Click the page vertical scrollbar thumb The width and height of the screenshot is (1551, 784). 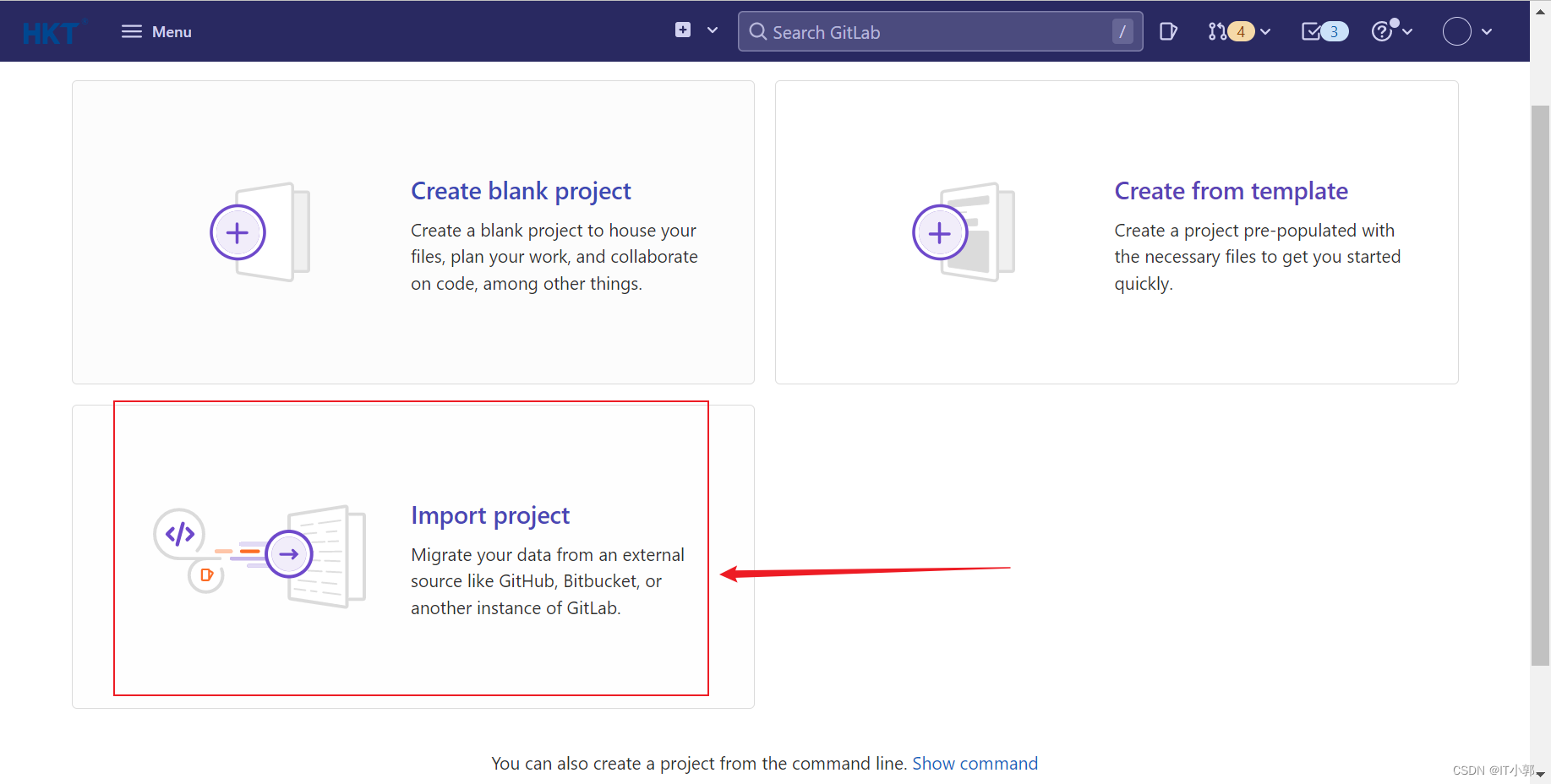(x=1540, y=385)
